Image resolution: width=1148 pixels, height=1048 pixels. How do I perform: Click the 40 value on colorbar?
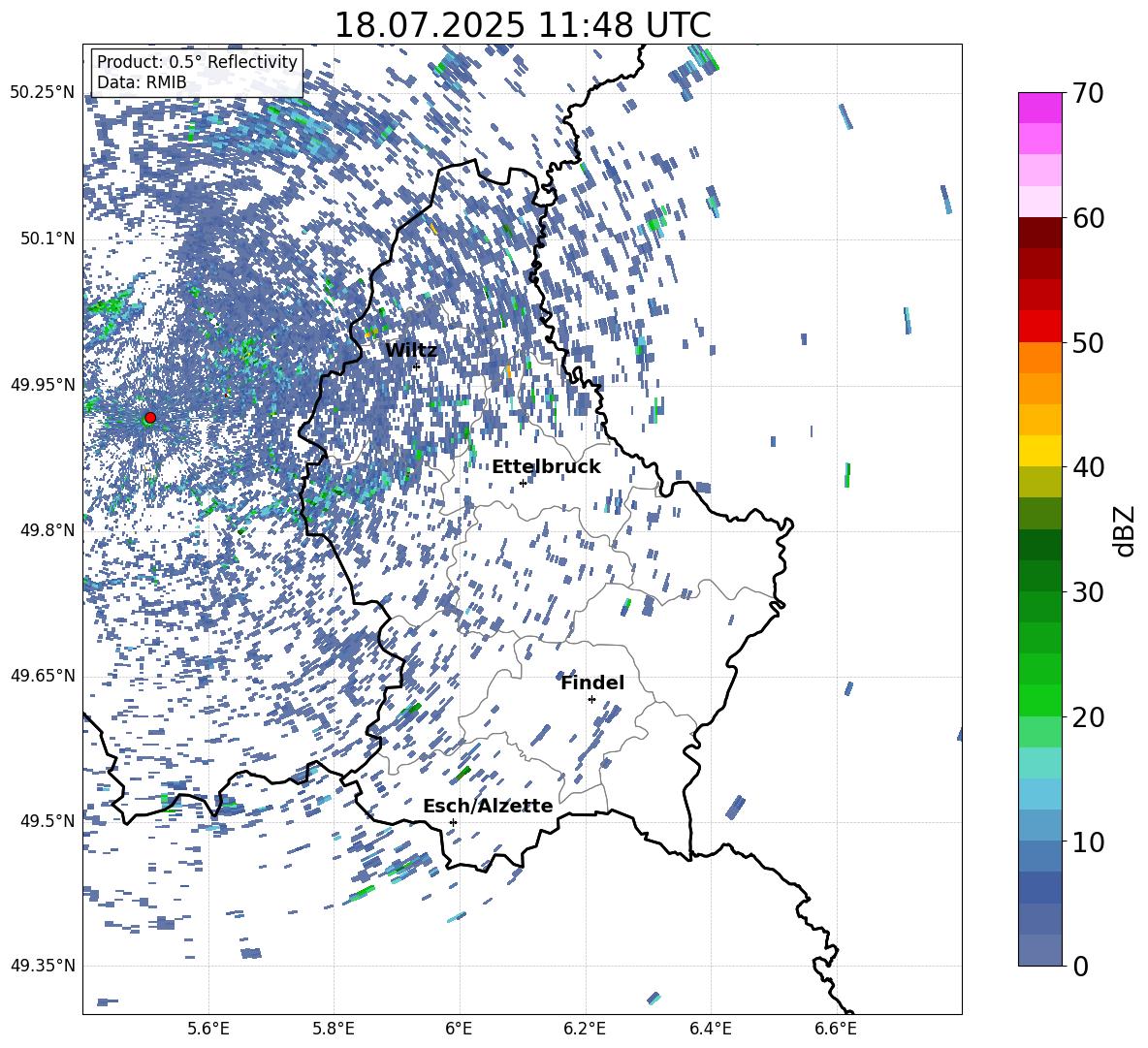pos(1087,467)
